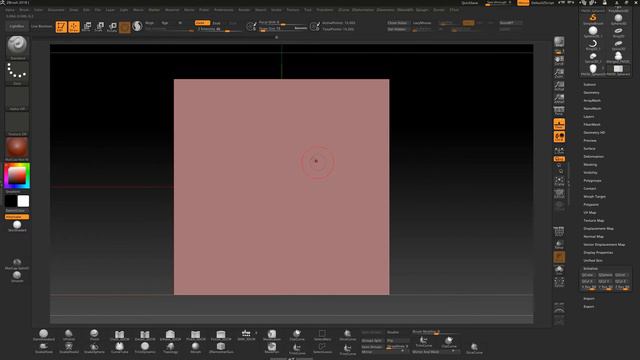Viewport: 640px width, 360px height.
Task: Select the Rotate transform icon in top shelf
Action: click(x=112, y=27)
